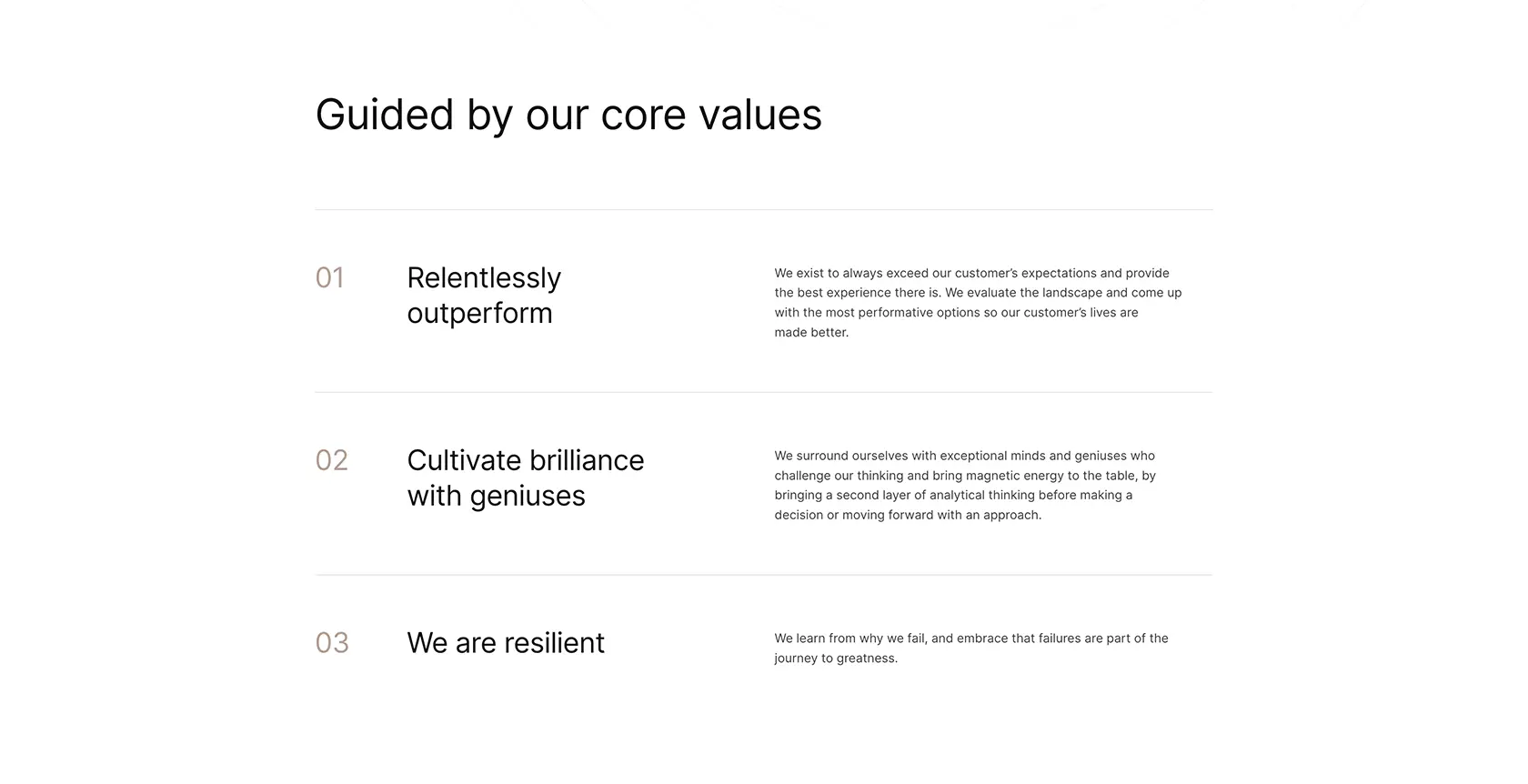This screenshot has height=784, width=1528.
Task: Click the words 'with geniuses' in second title
Action: (497, 497)
